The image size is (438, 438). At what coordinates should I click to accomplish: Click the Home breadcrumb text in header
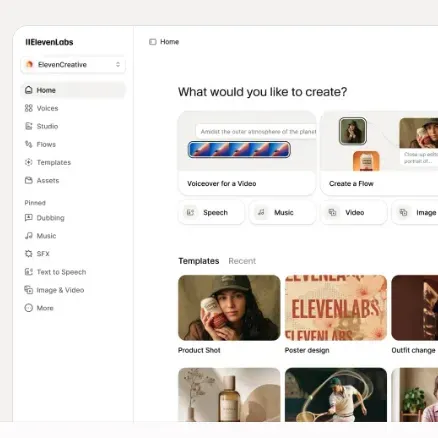170,42
